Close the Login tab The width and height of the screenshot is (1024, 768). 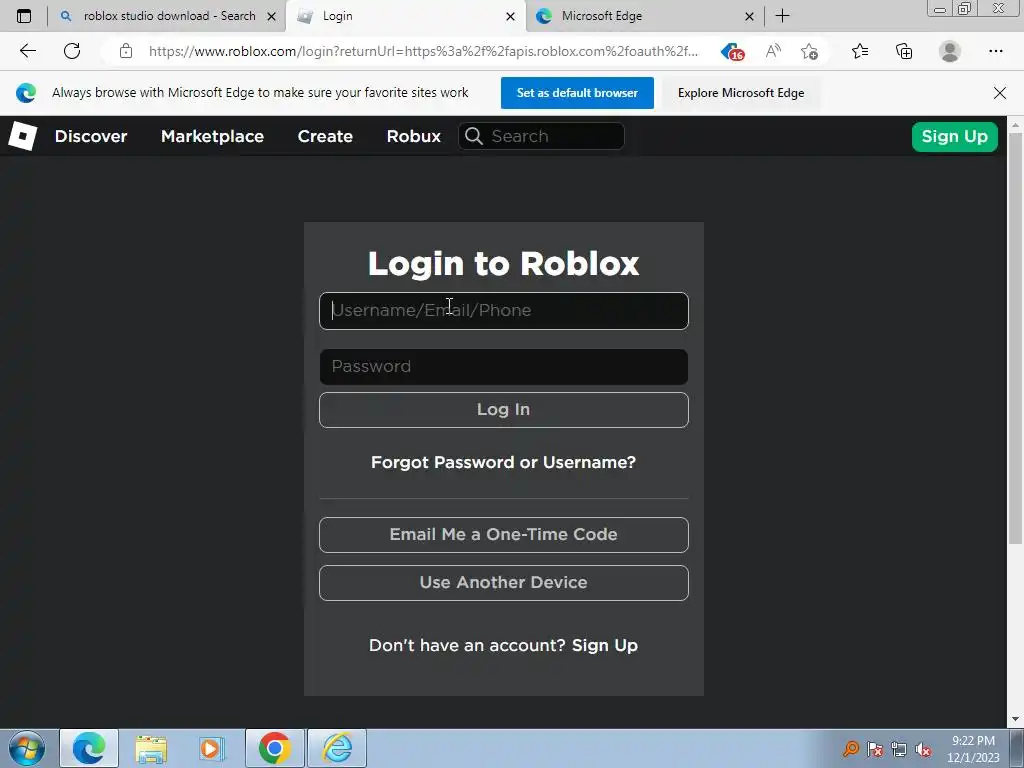pyautogui.click(x=511, y=16)
